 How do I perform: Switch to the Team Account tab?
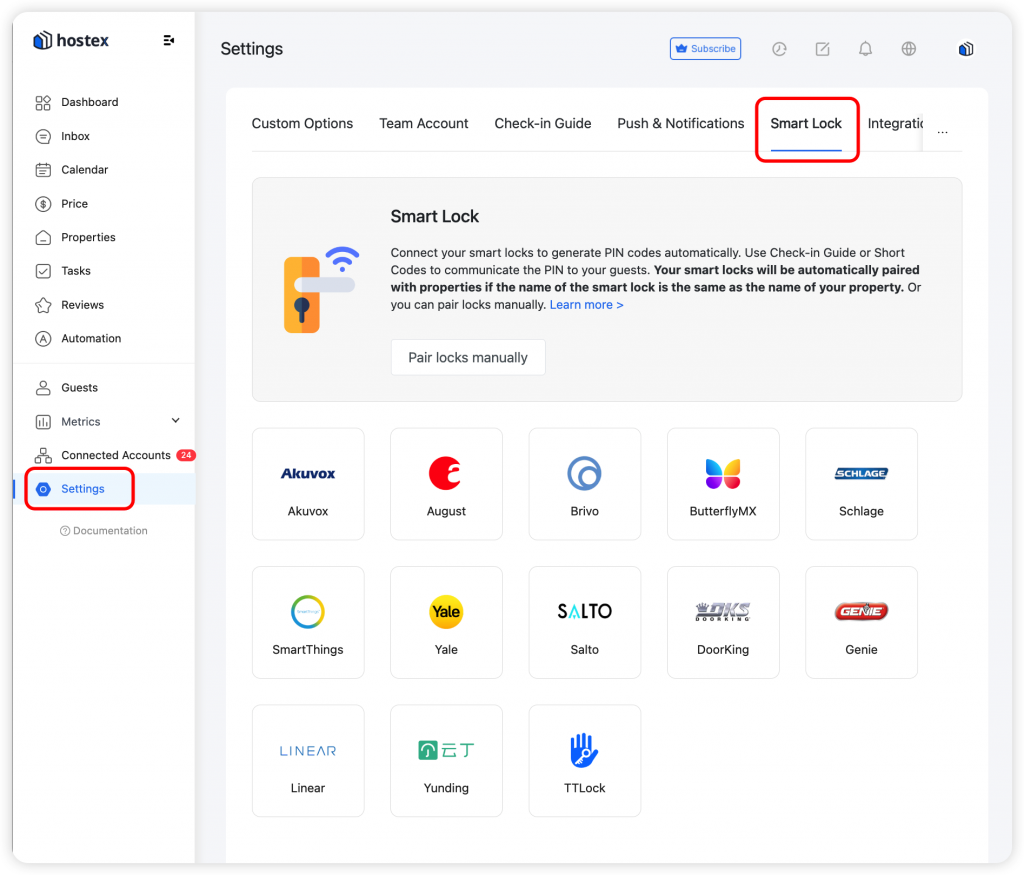coord(424,123)
